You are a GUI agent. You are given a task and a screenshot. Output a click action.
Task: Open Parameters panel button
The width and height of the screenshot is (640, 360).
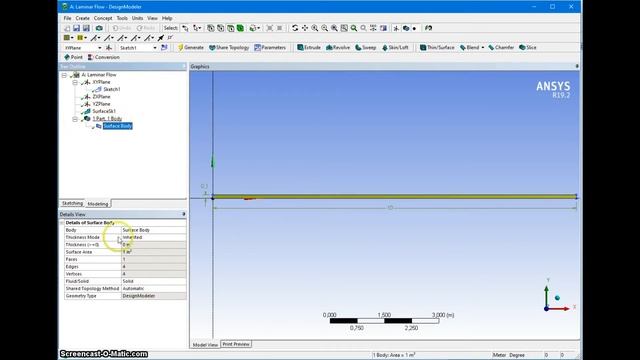tap(270, 48)
